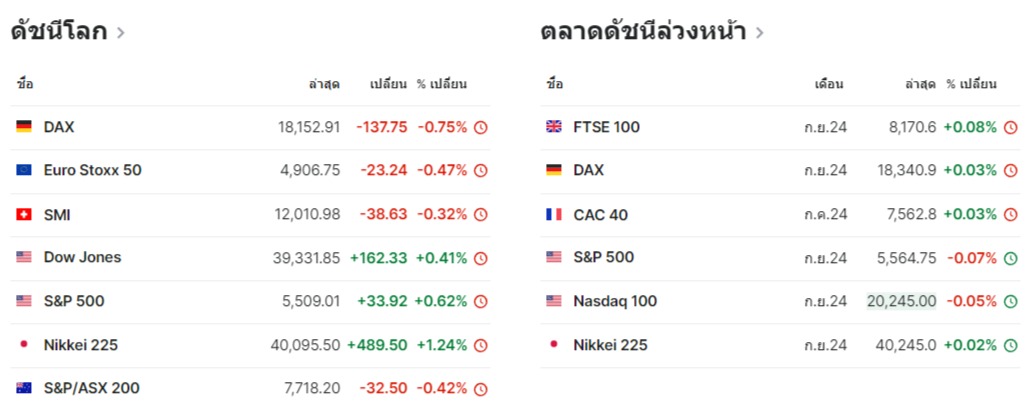Click the French flag icon for CAC 40
Viewport: 1033px width, 406px height.
coord(554,214)
